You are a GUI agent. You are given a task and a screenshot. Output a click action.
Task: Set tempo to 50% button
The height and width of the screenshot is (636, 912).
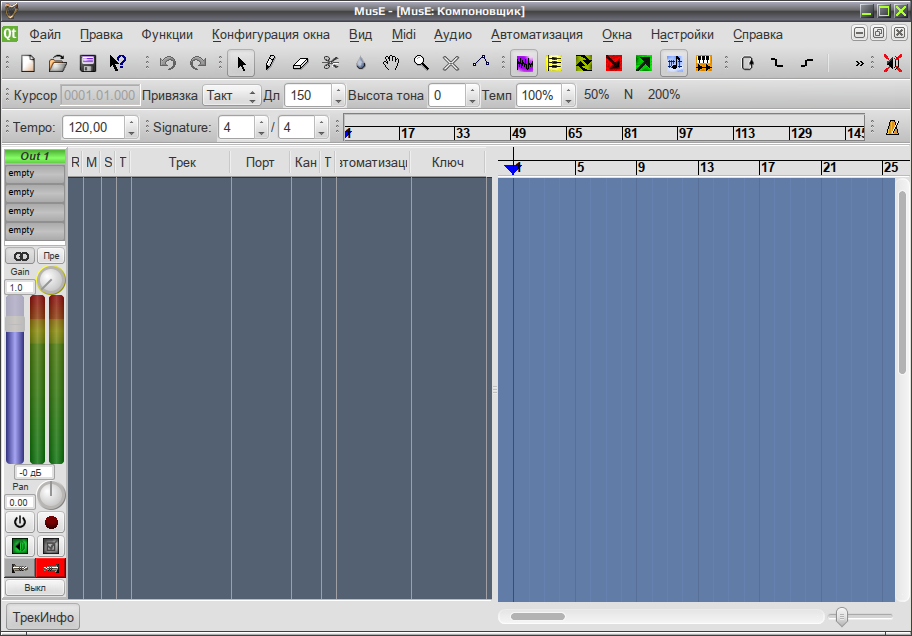pyautogui.click(x=596, y=94)
